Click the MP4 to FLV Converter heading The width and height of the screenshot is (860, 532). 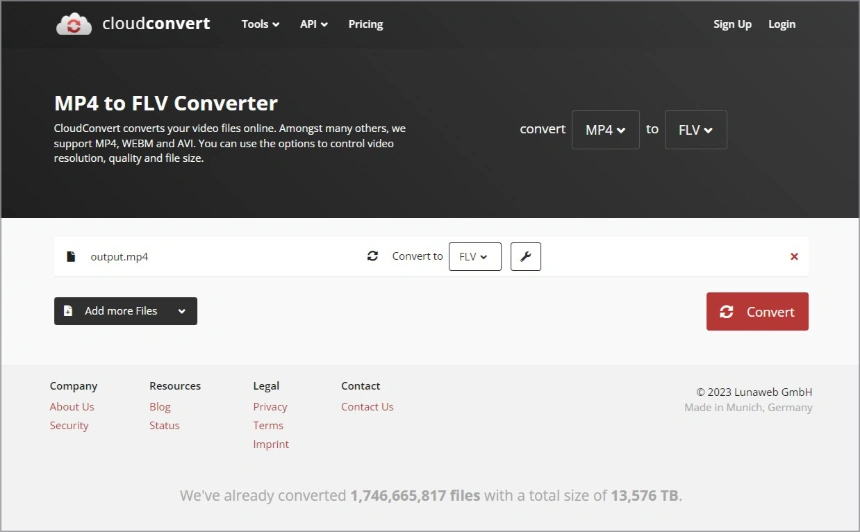point(166,103)
